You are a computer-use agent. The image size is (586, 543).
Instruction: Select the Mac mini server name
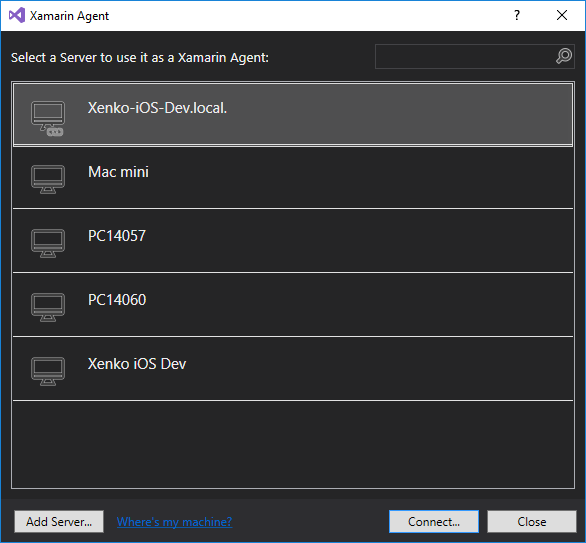118,172
